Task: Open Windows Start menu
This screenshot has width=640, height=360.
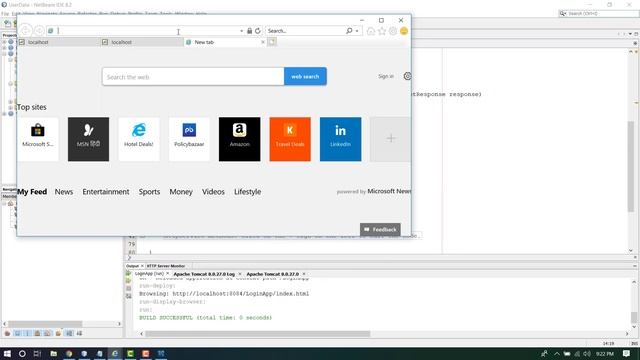Action: pos(7,353)
